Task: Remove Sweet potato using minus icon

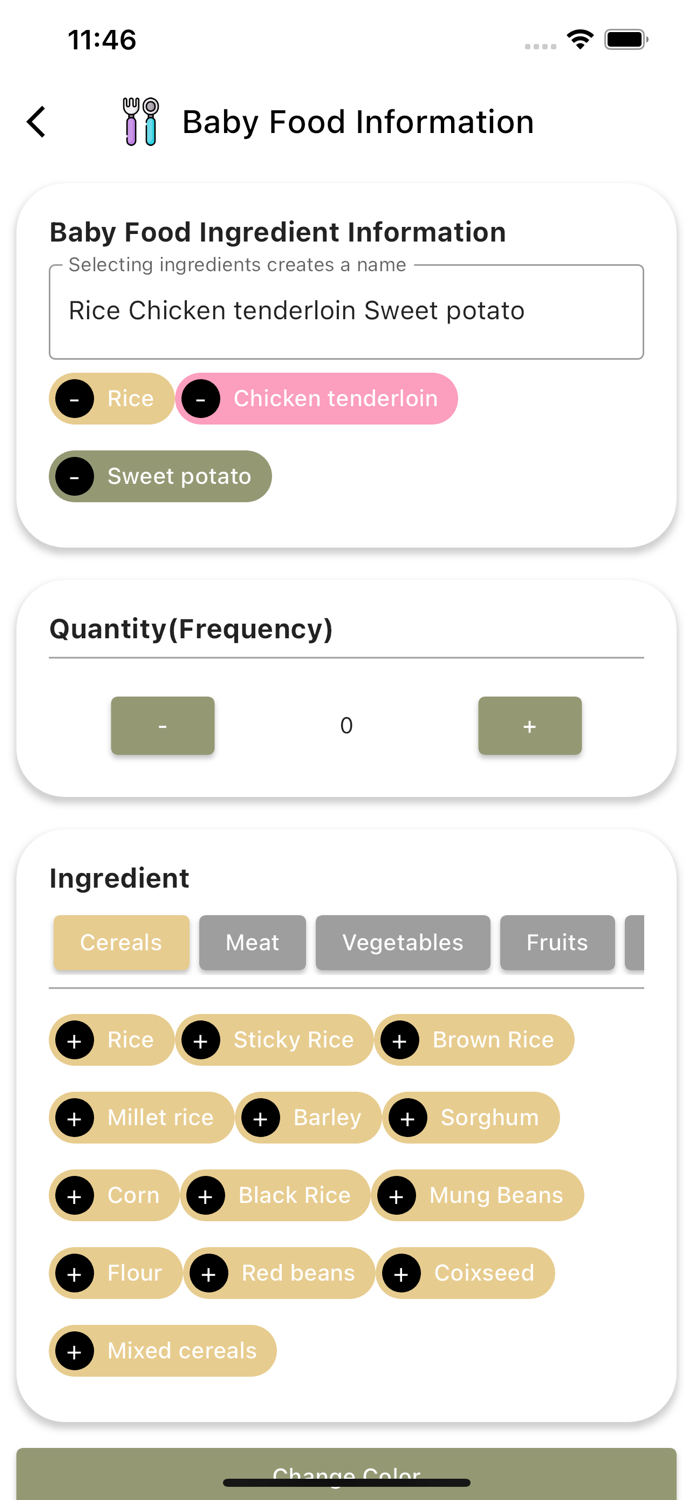Action: [x=74, y=476]
